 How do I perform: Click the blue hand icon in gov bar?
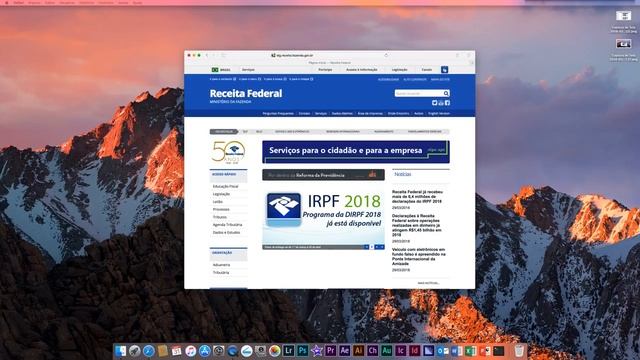444,70
